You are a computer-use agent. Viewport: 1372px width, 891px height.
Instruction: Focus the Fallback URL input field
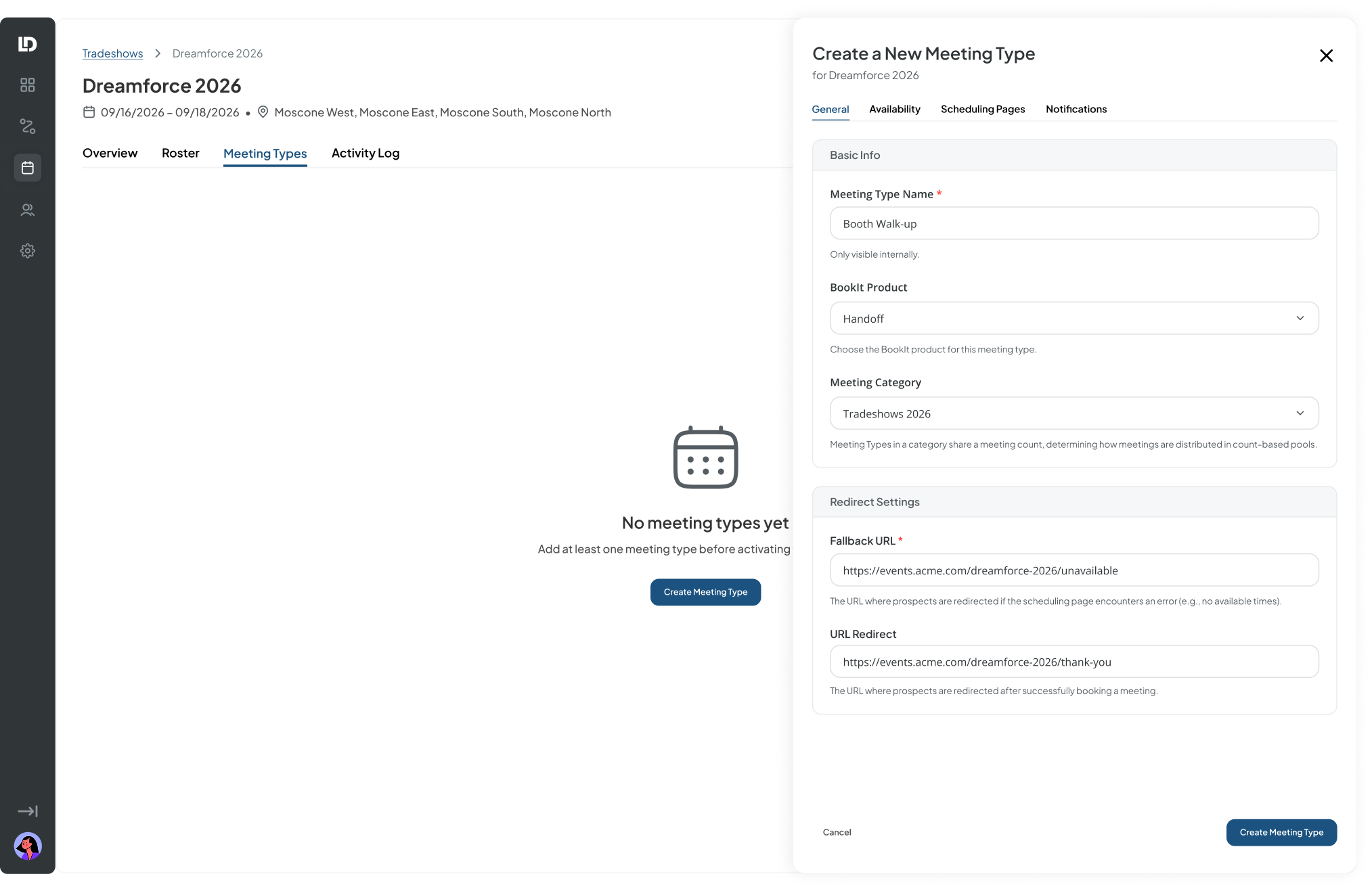[x=1074, y=570]
